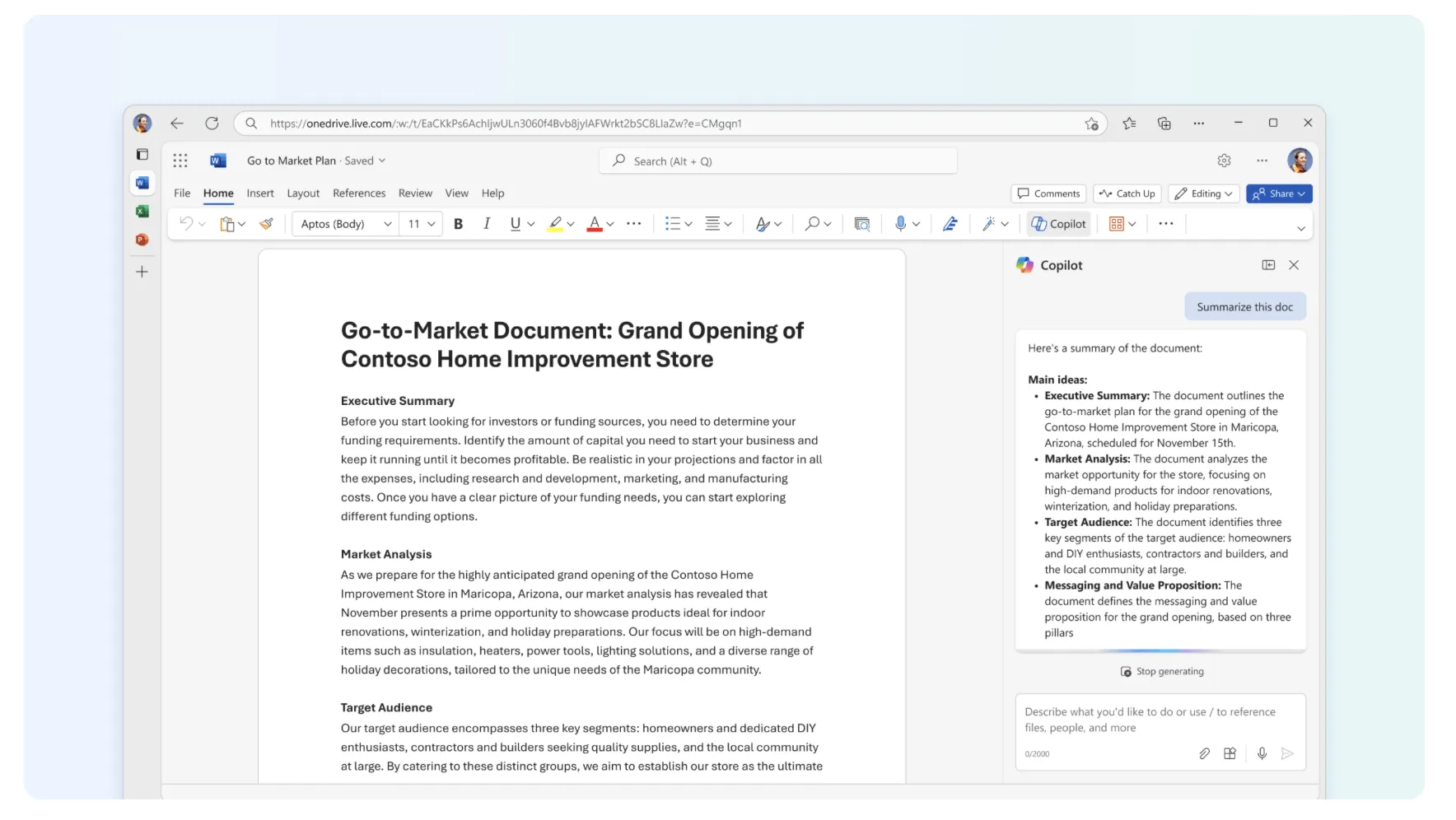Click the Word Search (Alt + Q) box
This screenshot has height=820, width=1456.
click(778, 161)
